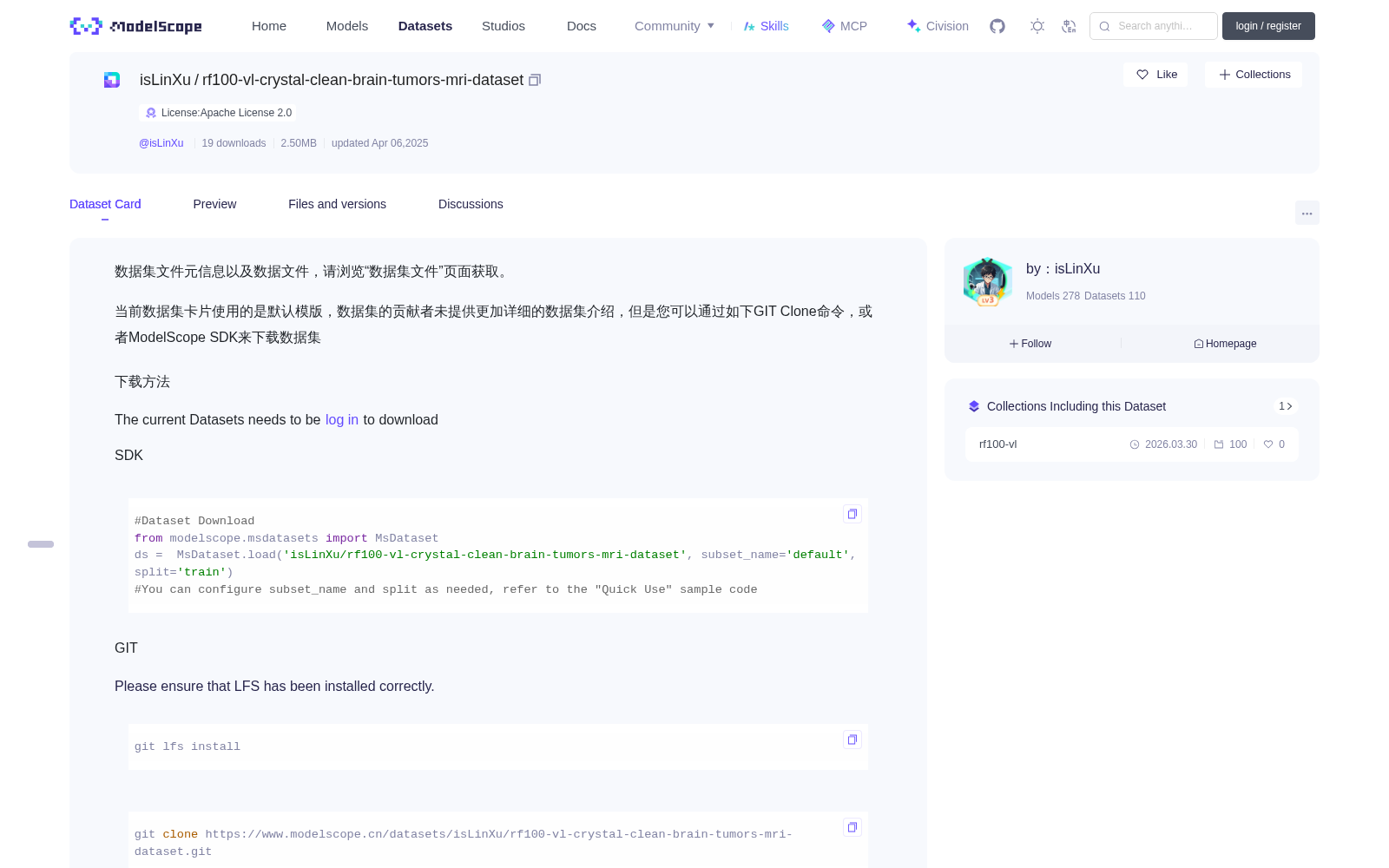
Task: Click the login / register button
Action: (1268, 26)
